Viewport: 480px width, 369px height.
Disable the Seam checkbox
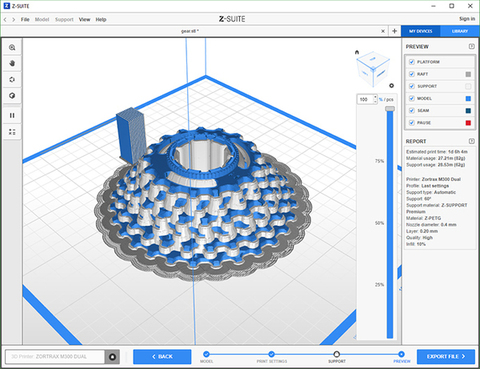(412, 111)
